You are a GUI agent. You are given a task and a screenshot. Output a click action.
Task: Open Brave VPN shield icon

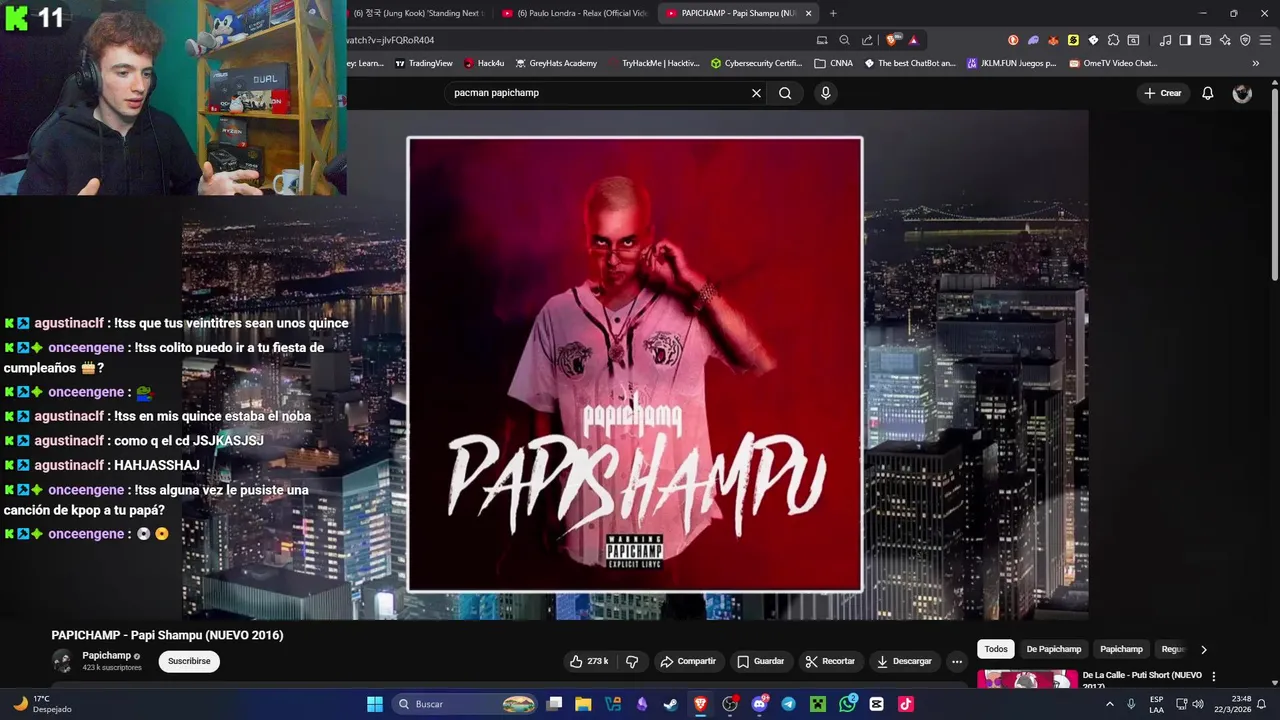[x=1245, y=40]
